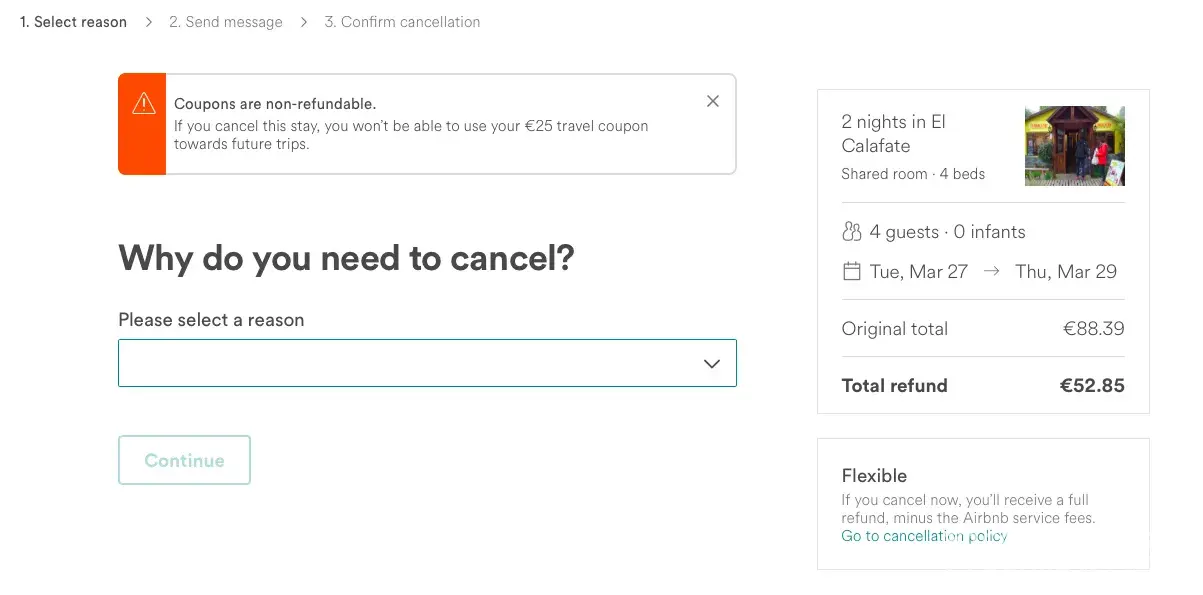Click the Total refund amount €52.85
The image size is (1203, 595).
(1091, 386)
